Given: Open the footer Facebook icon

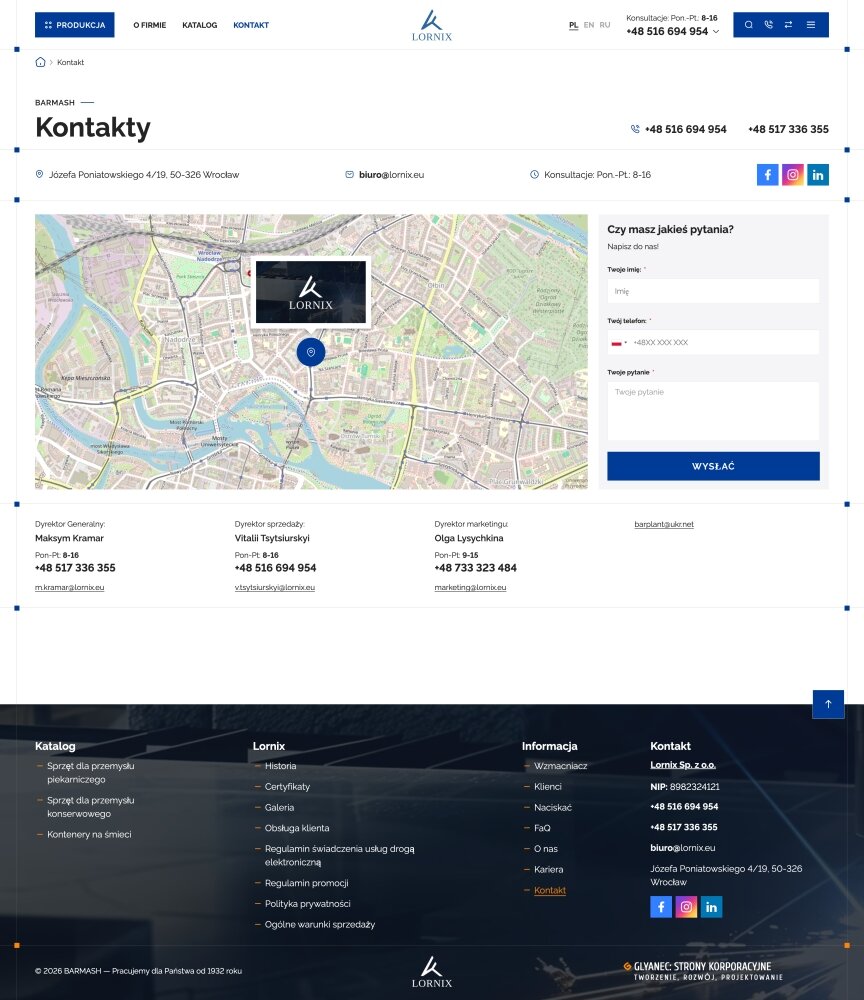Looking at the screenshot, I should 661,907.
